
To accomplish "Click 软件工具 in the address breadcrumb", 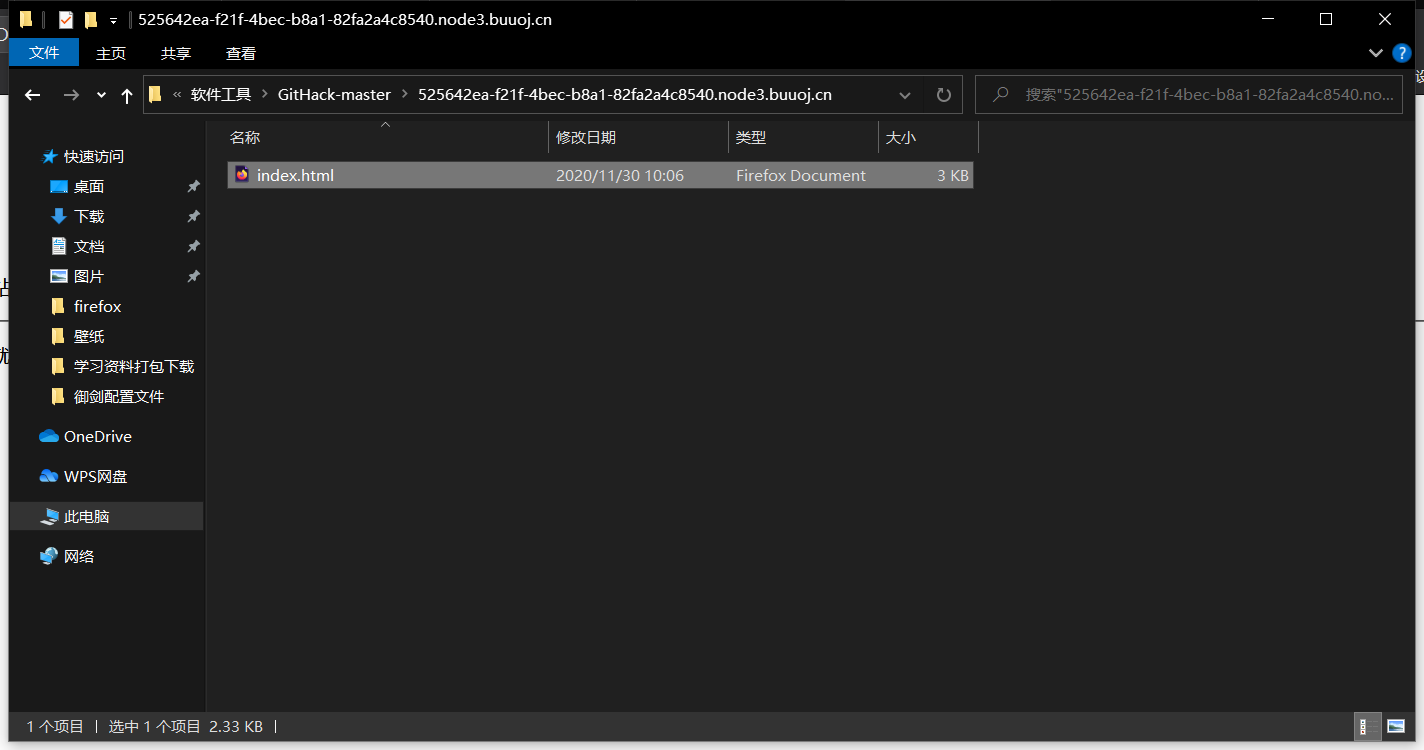I will (221, 95).
